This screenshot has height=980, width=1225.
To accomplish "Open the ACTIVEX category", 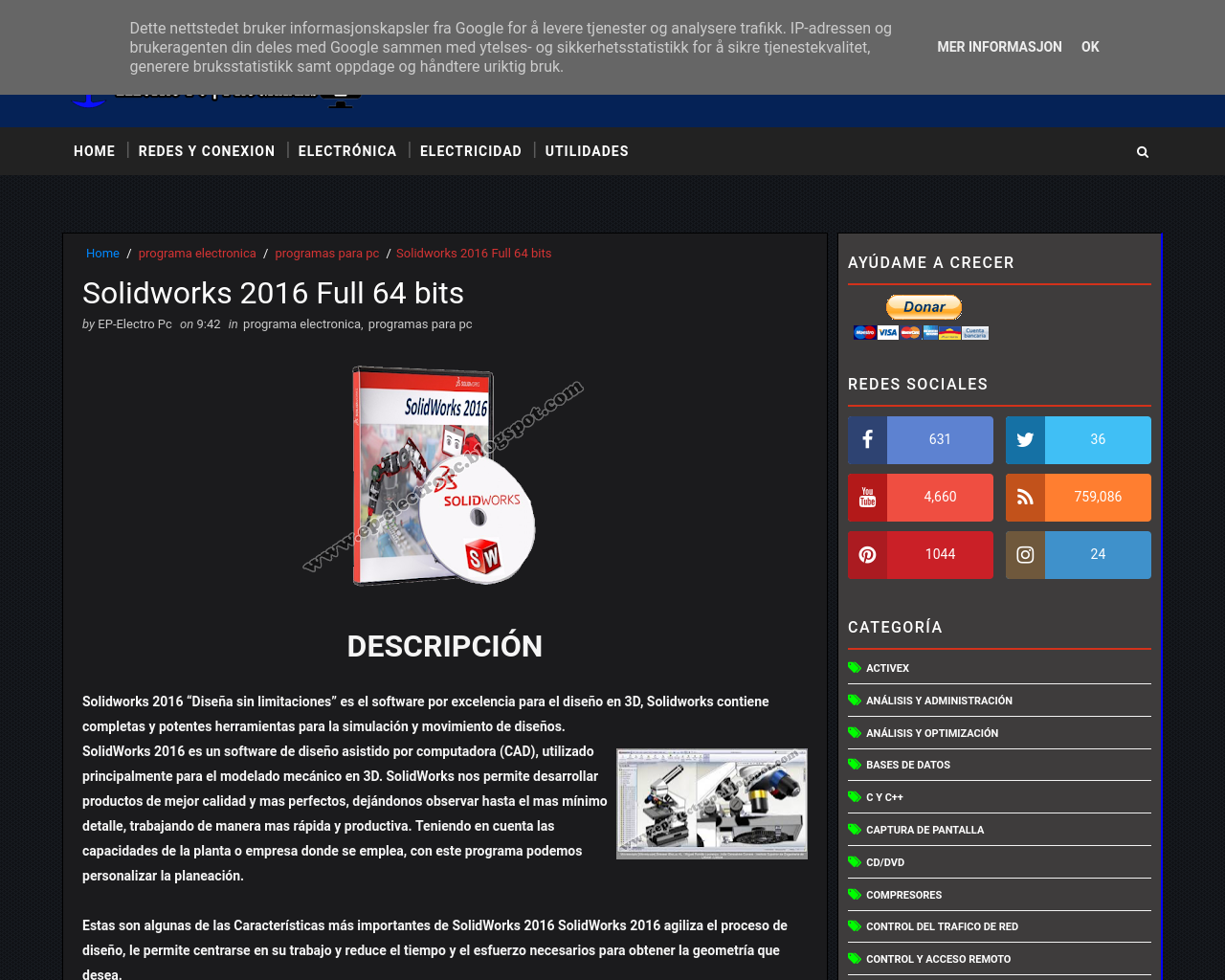I will 887,668.
